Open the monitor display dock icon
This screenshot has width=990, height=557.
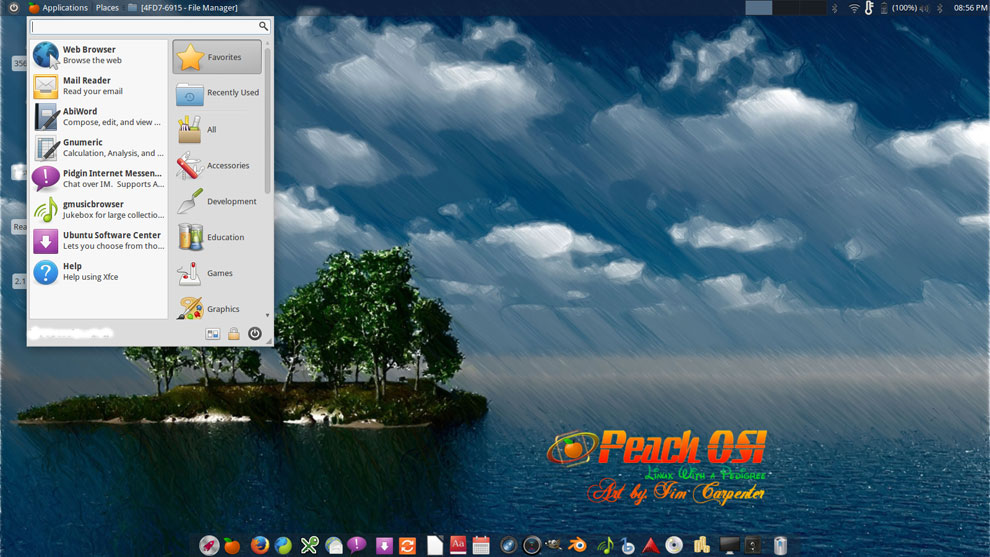coord(729,545)
